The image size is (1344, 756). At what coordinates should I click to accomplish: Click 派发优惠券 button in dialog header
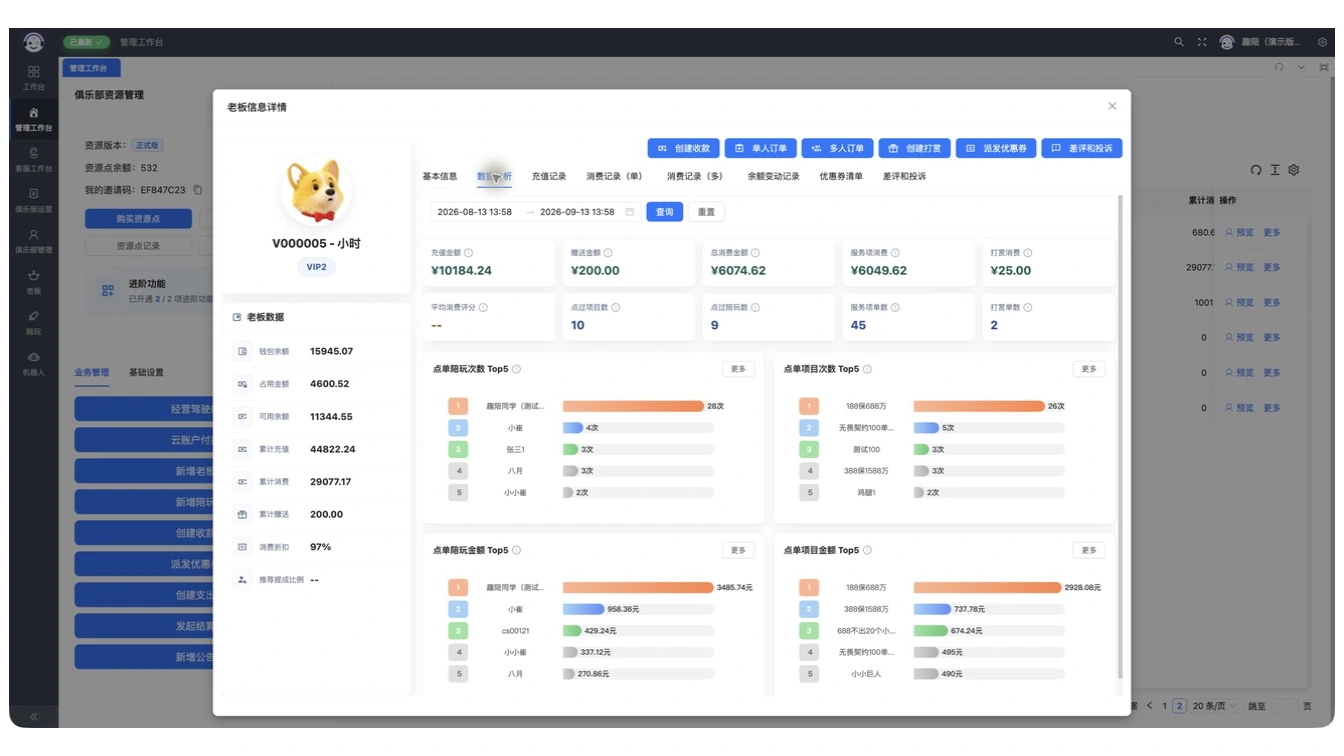(x=995, y=148)
